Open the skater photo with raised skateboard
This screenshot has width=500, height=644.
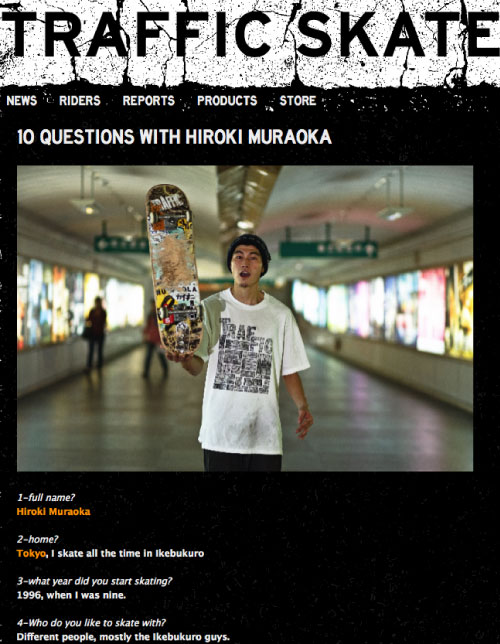click(x=245, y=318)
